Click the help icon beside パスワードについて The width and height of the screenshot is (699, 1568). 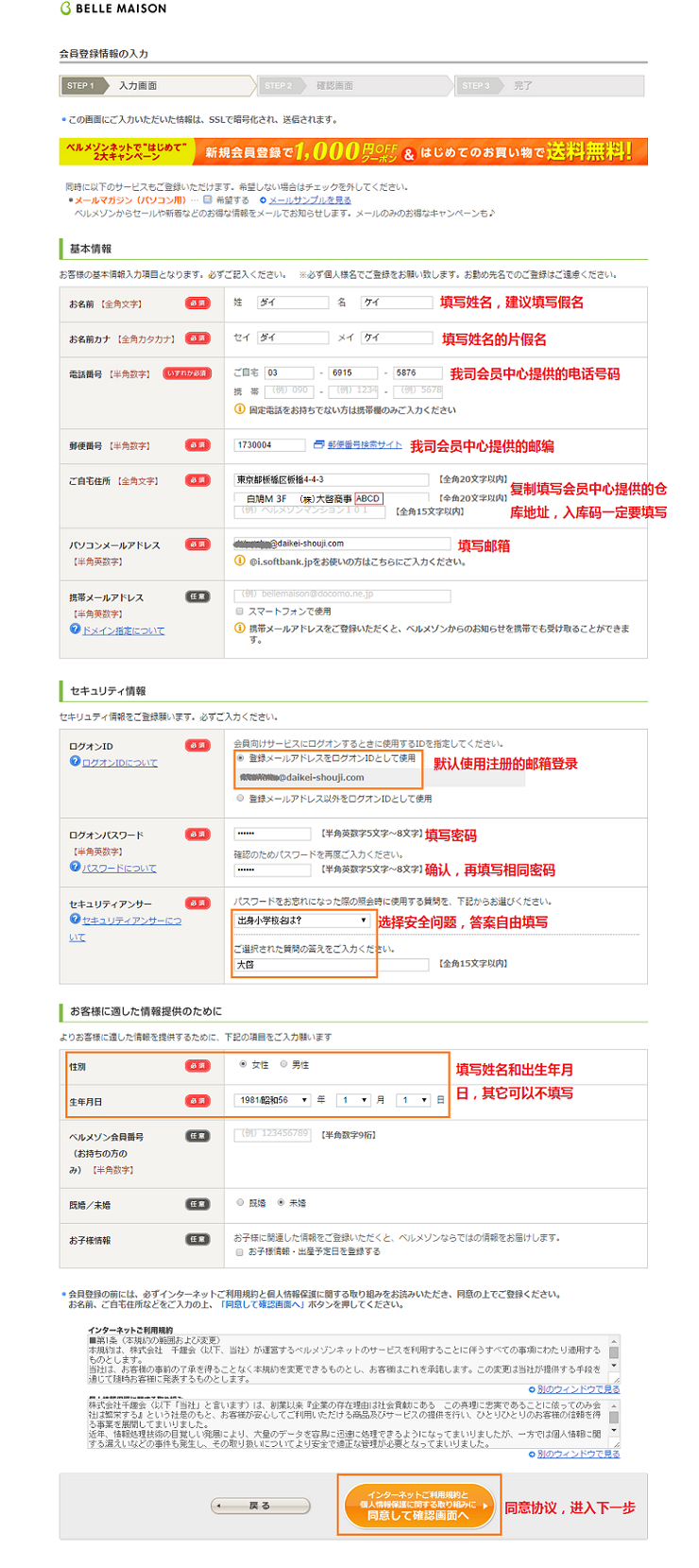(x=75, y=868)
